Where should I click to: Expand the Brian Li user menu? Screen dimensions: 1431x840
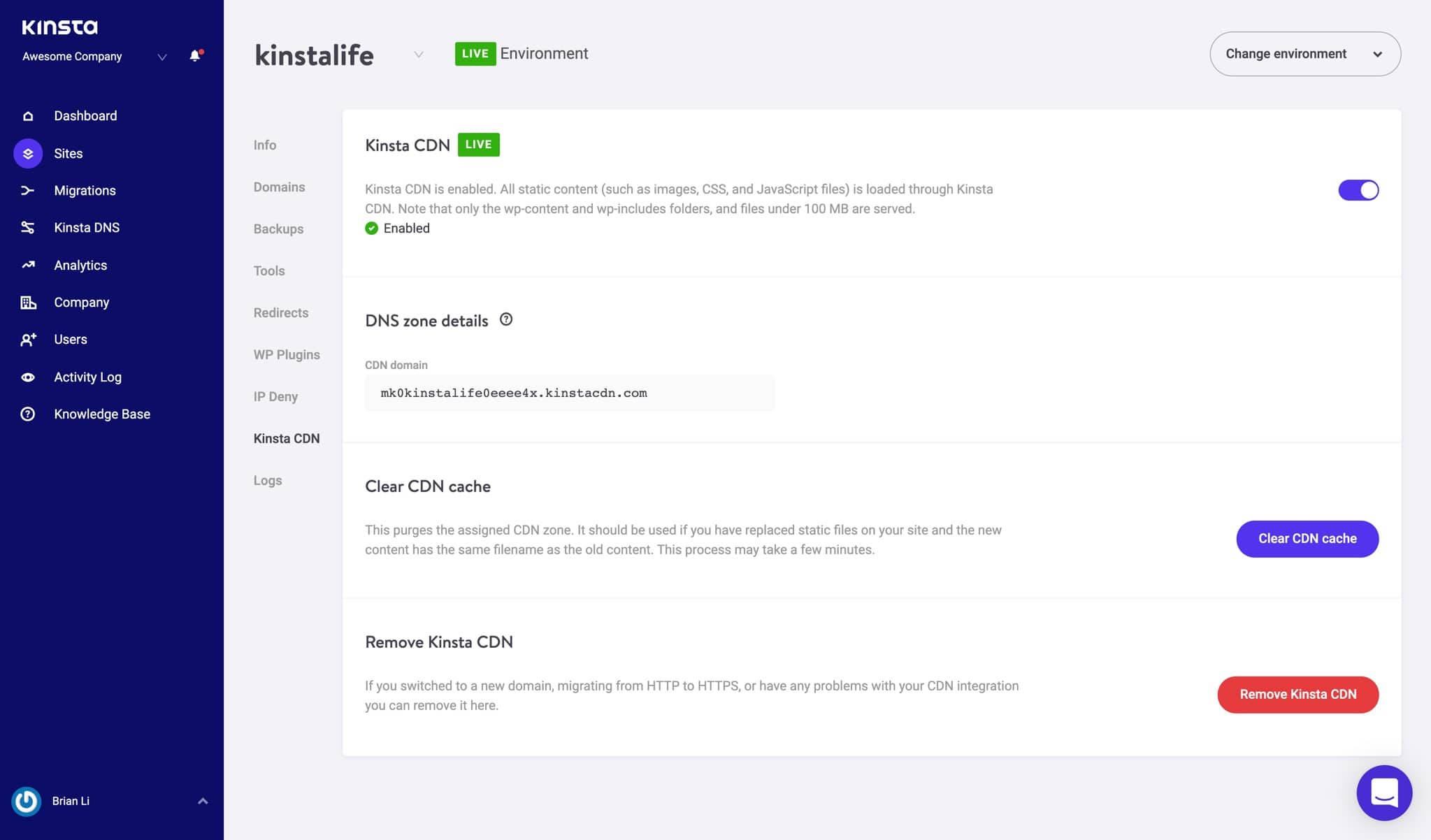point(202,801)
